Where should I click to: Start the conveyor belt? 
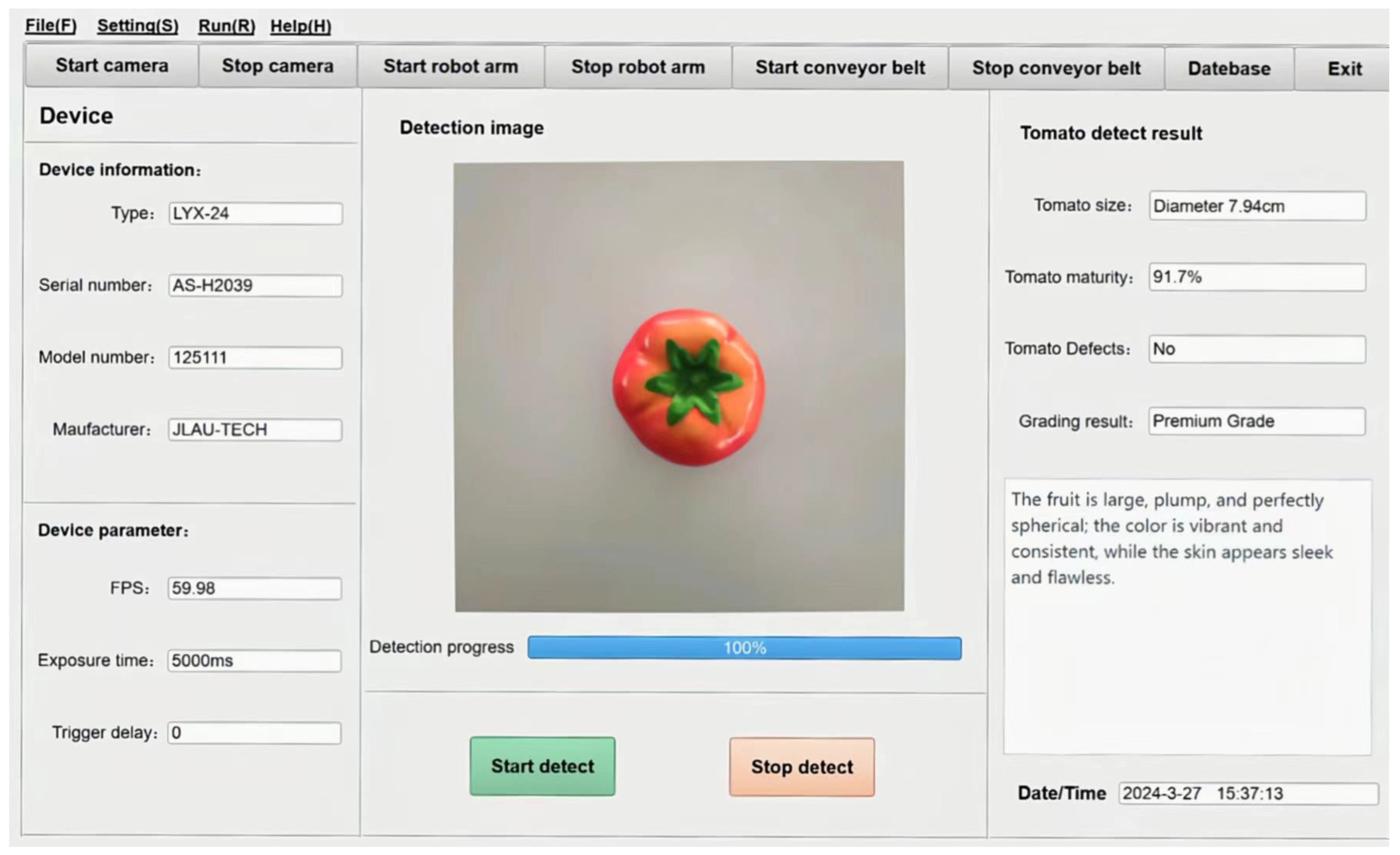(x=840, y=68)
